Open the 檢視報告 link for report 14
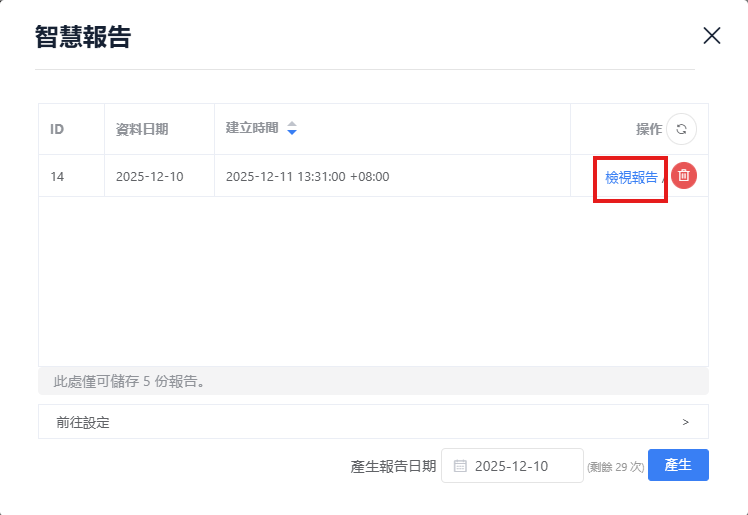 [631, 177]
